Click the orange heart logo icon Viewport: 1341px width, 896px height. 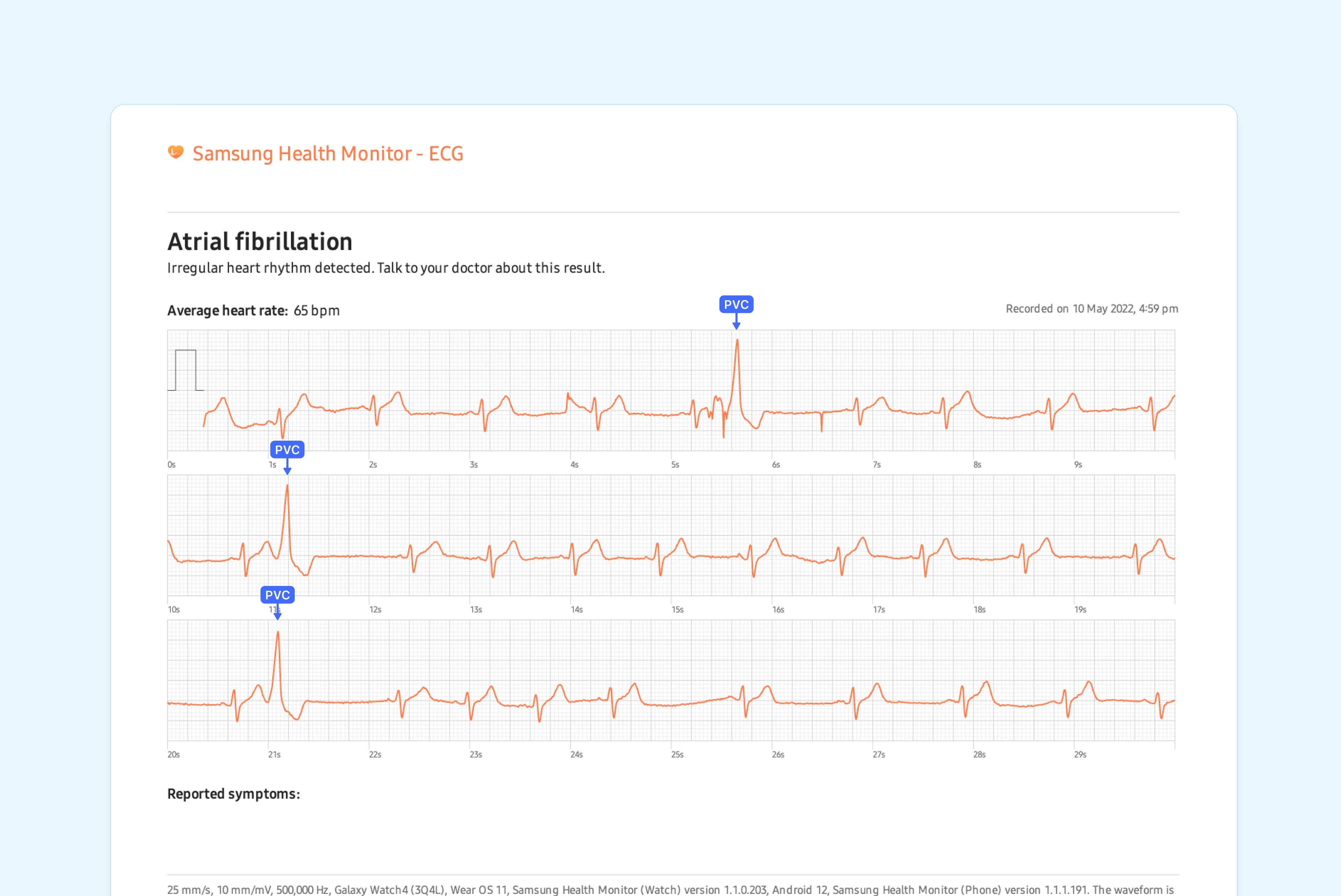(175, 152)
